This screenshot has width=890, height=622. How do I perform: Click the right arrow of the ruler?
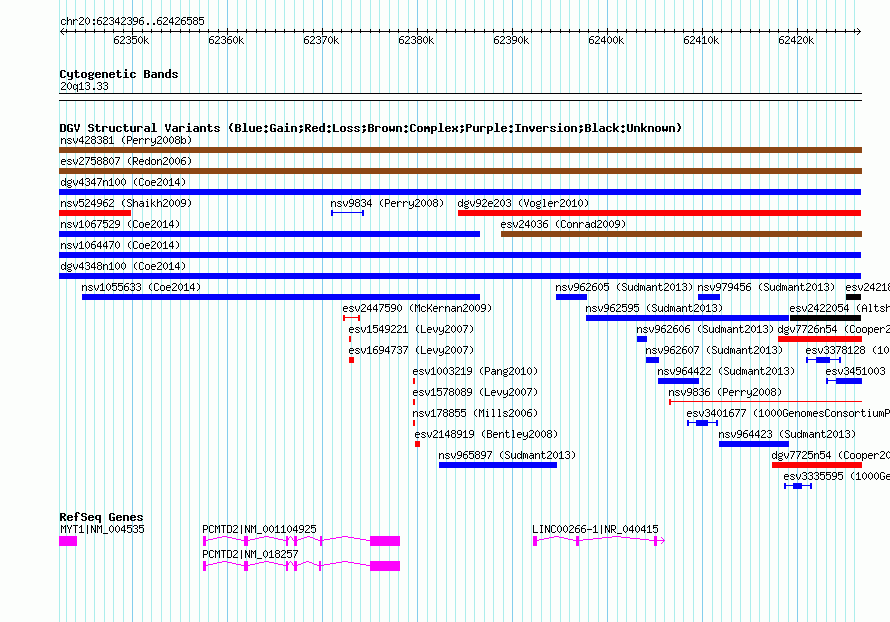[x=858, y=32]
